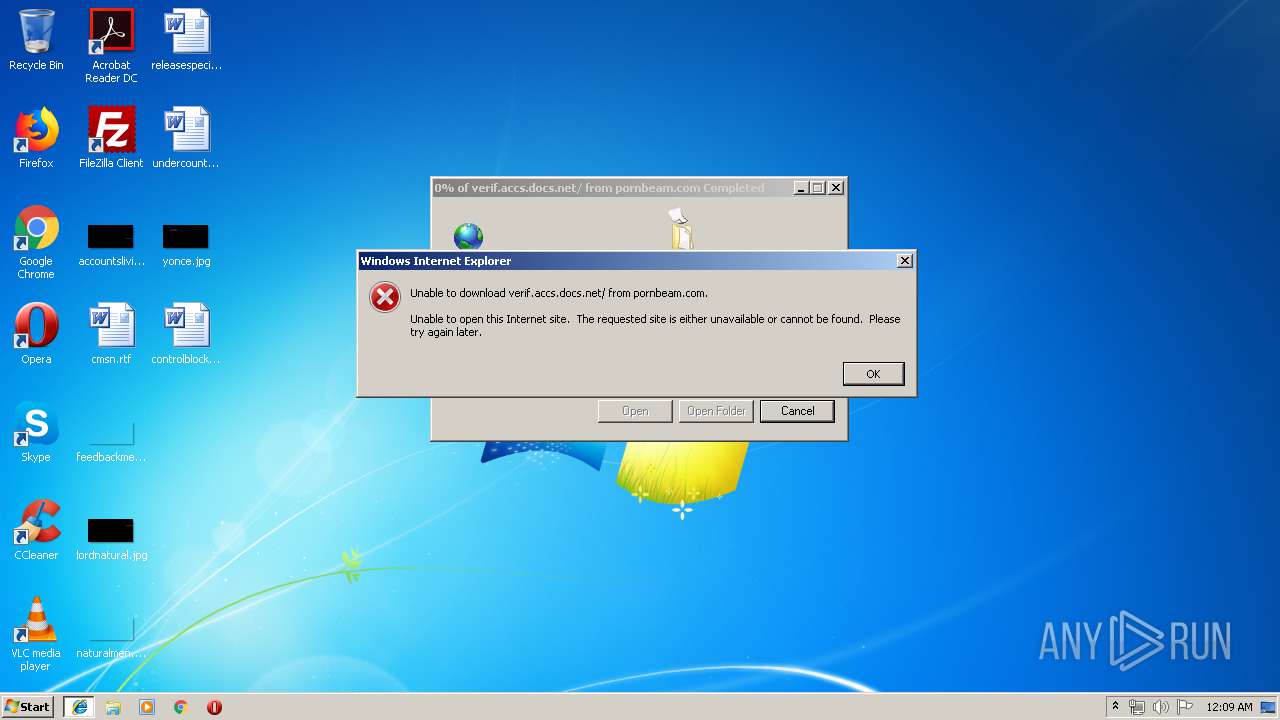Show hidden system tray icons
The image size is (1280, 720).
pos(1115,707)
